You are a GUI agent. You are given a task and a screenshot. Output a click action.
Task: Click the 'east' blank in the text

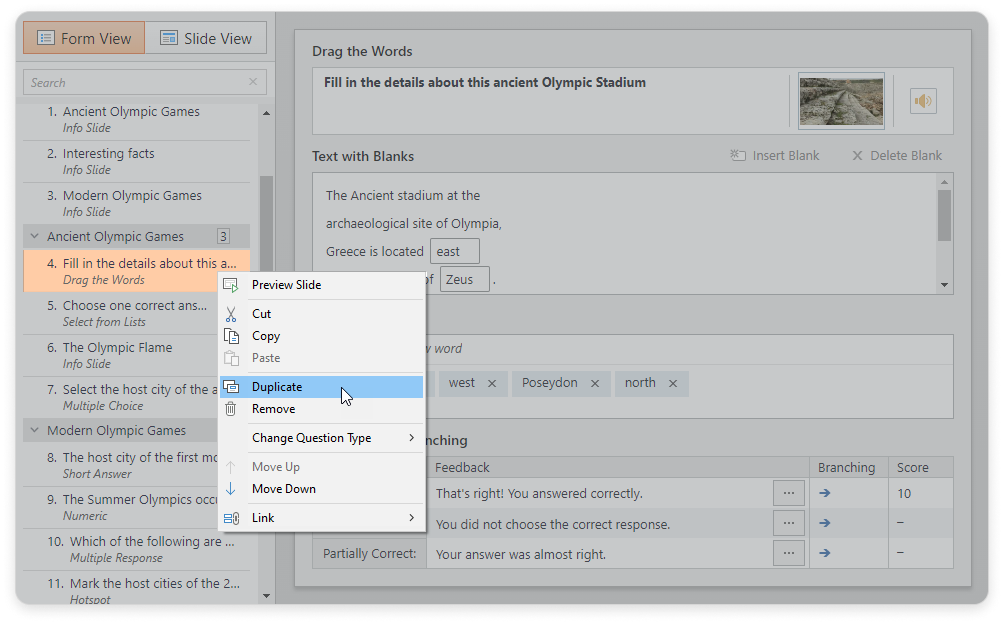pos(455,252)
